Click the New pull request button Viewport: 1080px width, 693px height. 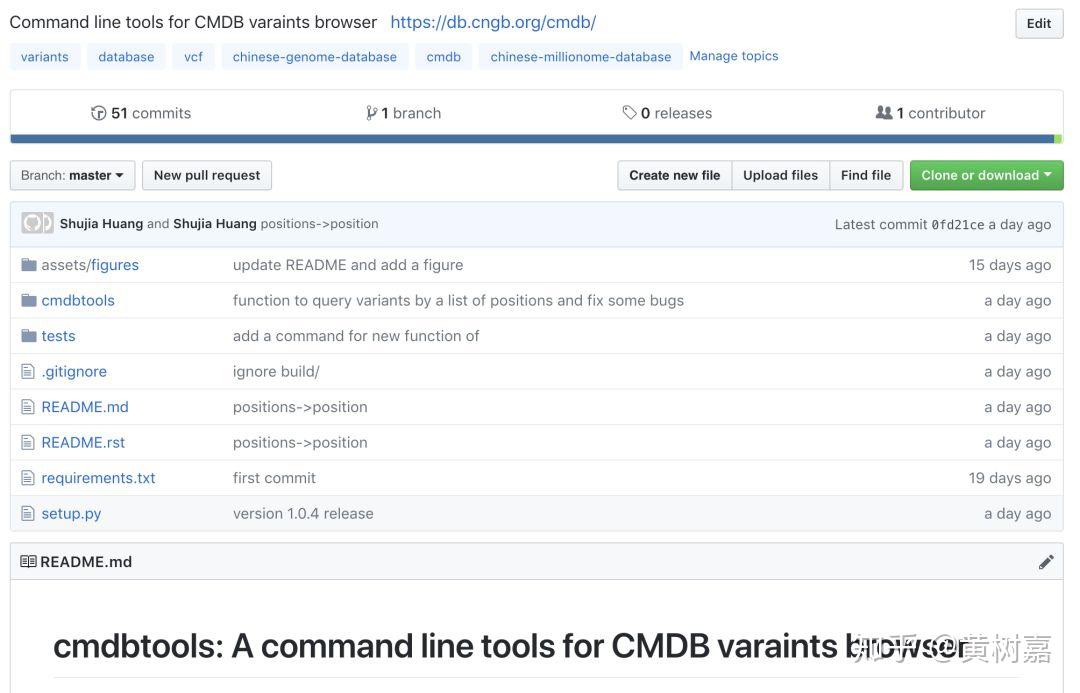[207, 175]
